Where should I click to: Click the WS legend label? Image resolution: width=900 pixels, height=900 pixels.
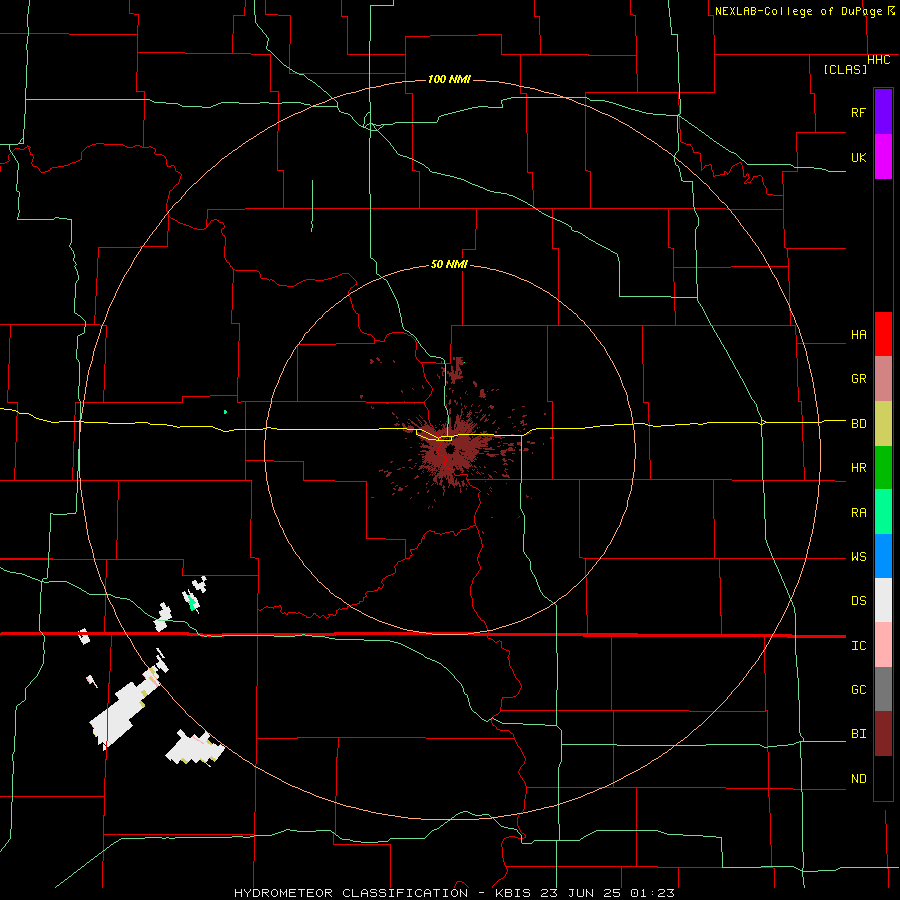[x=858, y=556]
